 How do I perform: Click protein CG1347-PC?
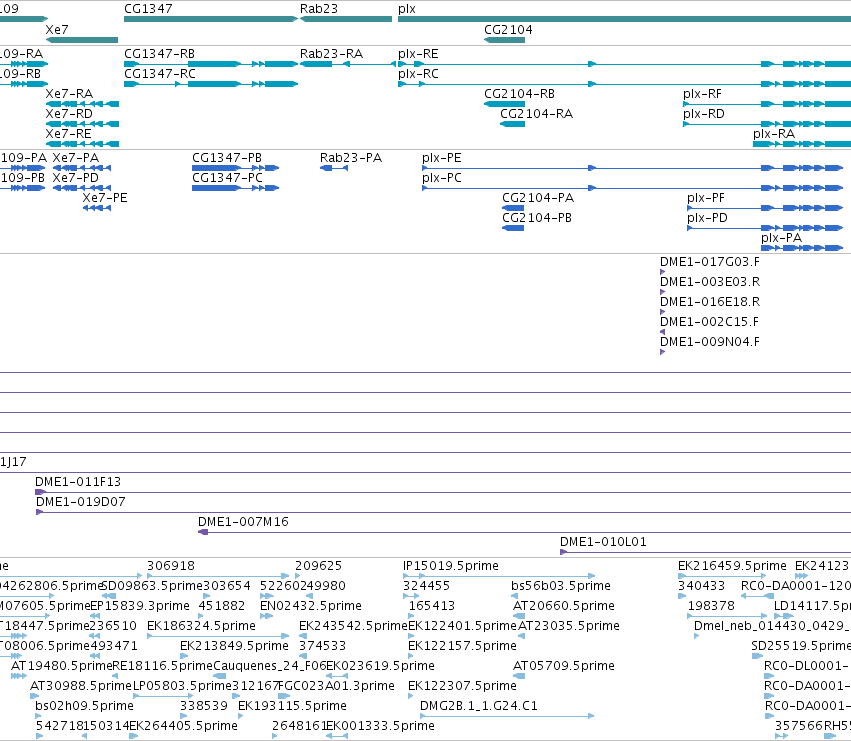[236, 188]
